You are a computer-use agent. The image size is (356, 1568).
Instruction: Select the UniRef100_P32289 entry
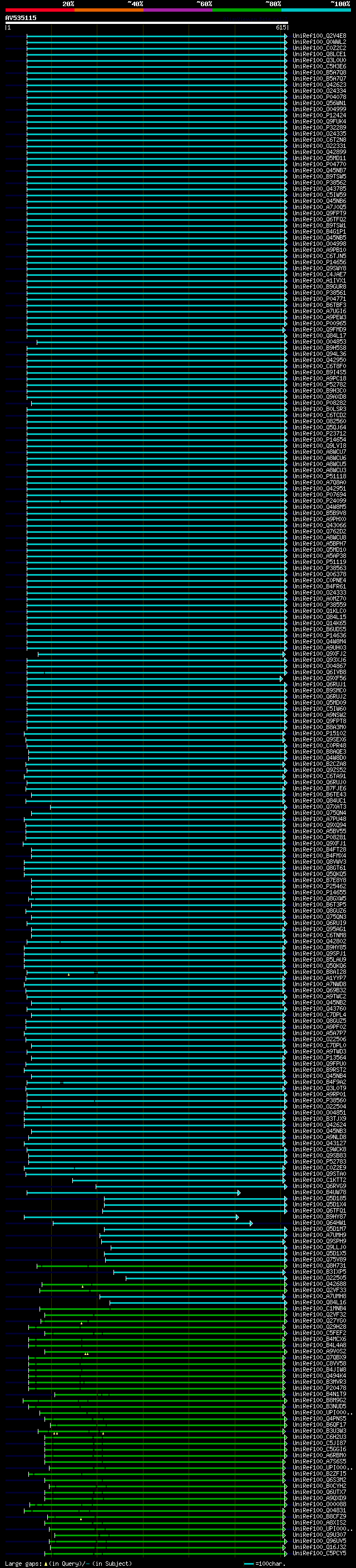[319, 127]
